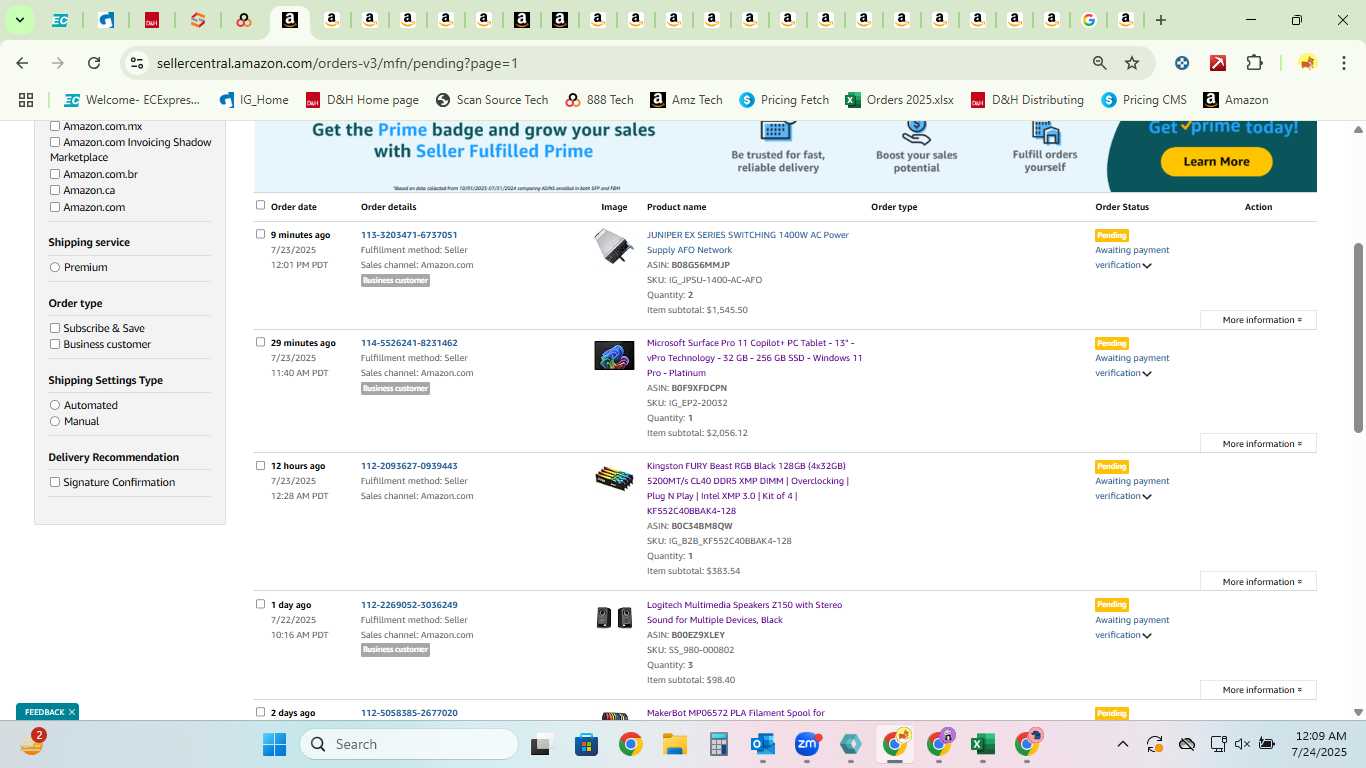
Task: Open the Windows Start menu
Action: (274, 744)
